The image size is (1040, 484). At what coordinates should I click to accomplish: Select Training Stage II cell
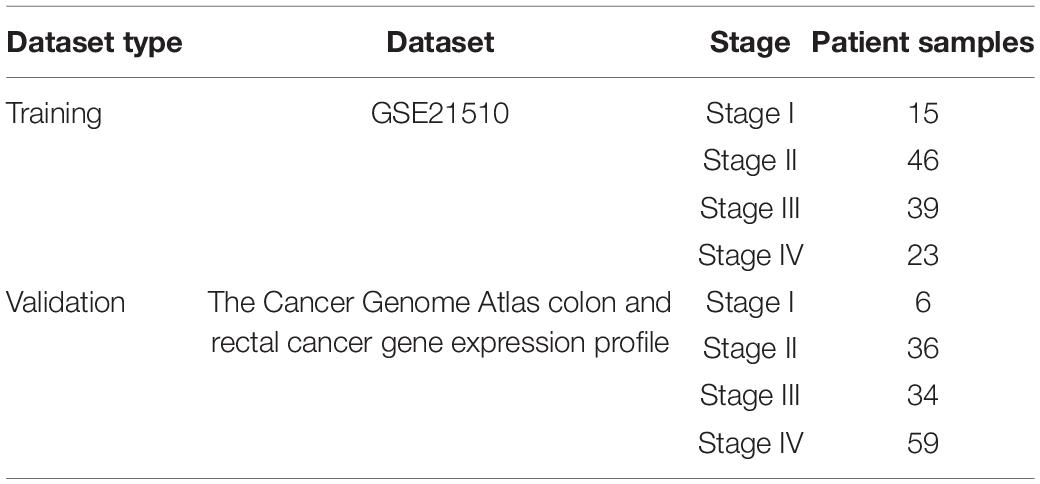[x=750, y=161]
